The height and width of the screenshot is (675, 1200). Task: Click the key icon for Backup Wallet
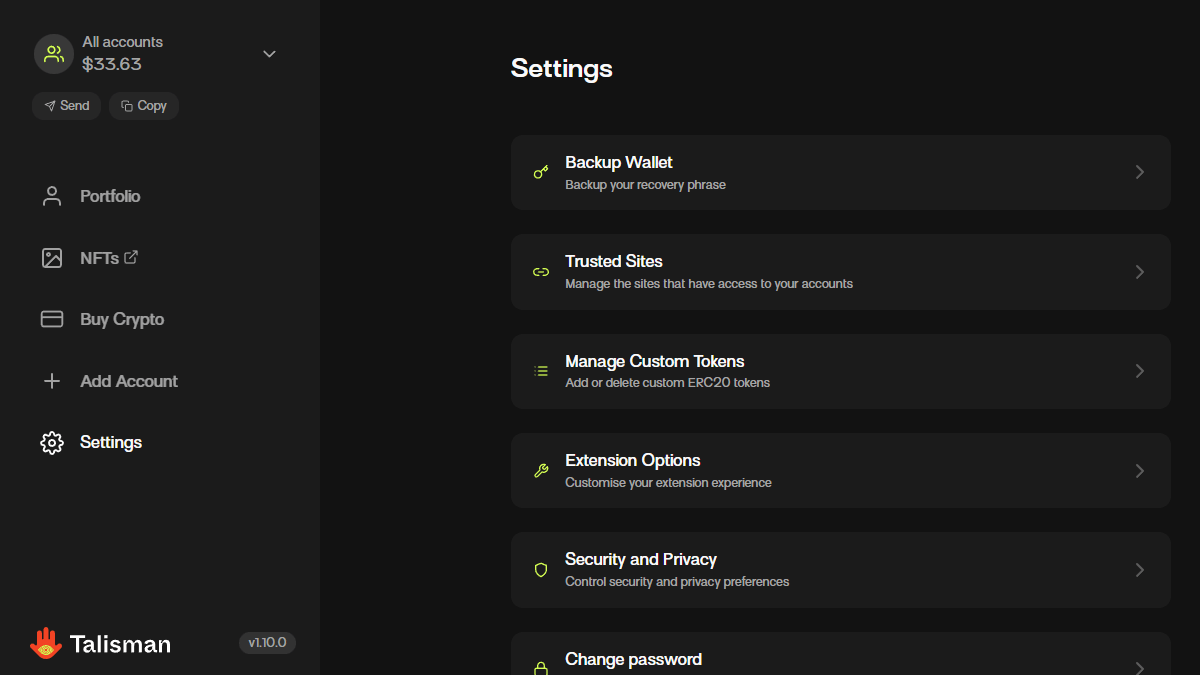[x=541, y=172]
